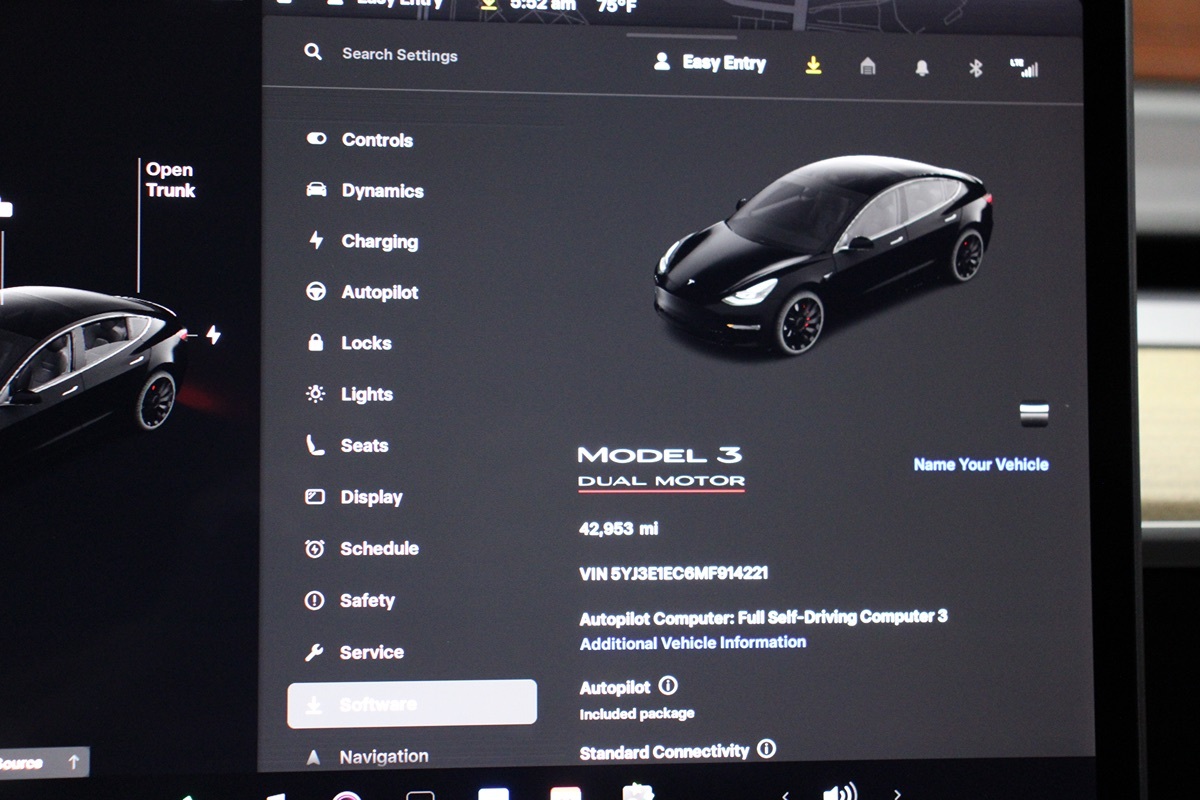The image size is (1200, 800).
Task: Tap the HomeLink garage icon
Action: [x=868, y=66]
